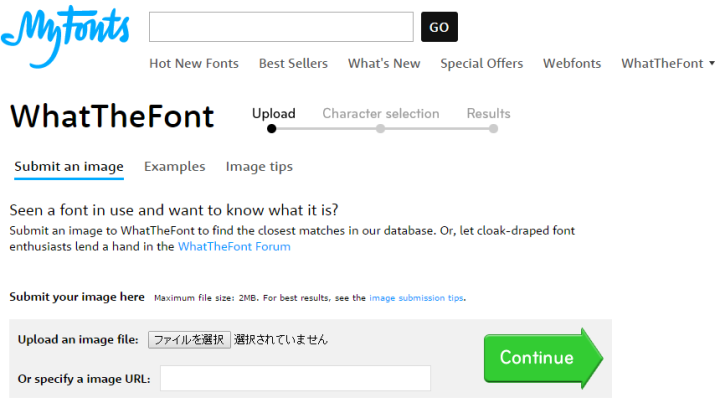The image size is (720, 408).
Task: Open What's New section
Action: pyautogui.click(x=384, y=63)
